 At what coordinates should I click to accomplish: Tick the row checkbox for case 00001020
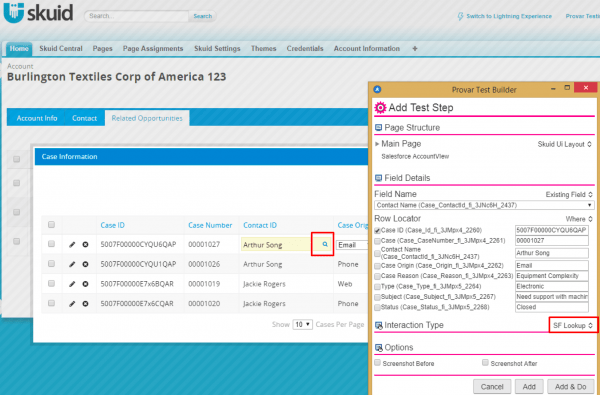pos(51,303)
